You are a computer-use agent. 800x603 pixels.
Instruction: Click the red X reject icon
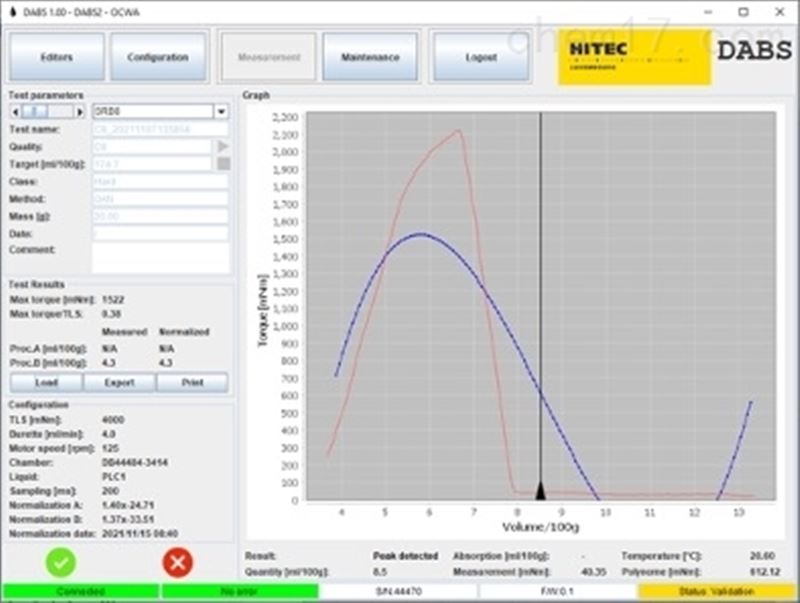(x=177, y=562)
